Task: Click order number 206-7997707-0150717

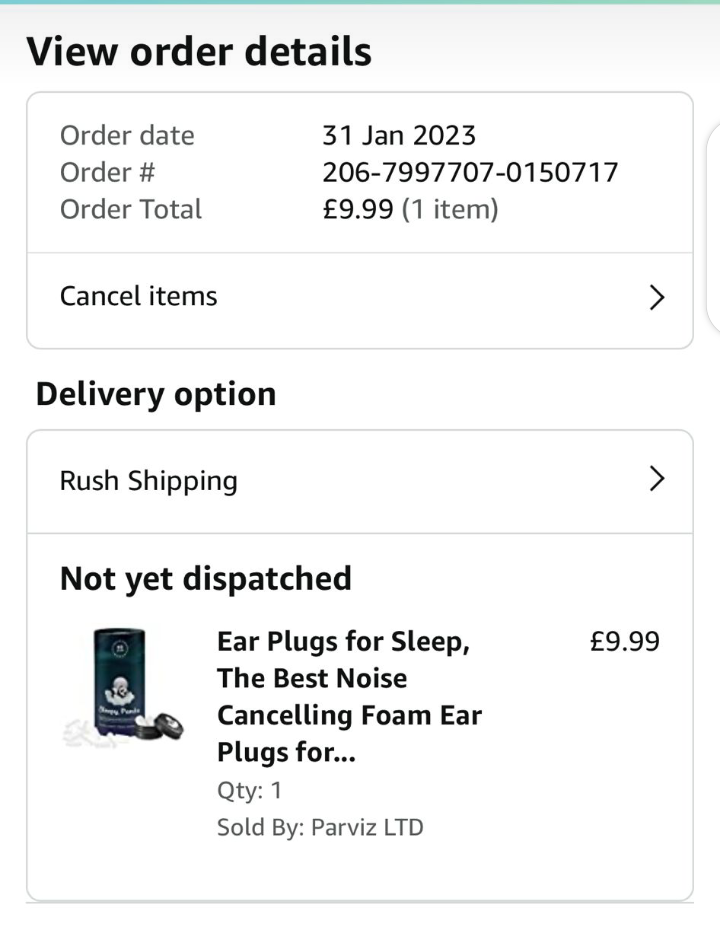Action: [x=470, y=172]
